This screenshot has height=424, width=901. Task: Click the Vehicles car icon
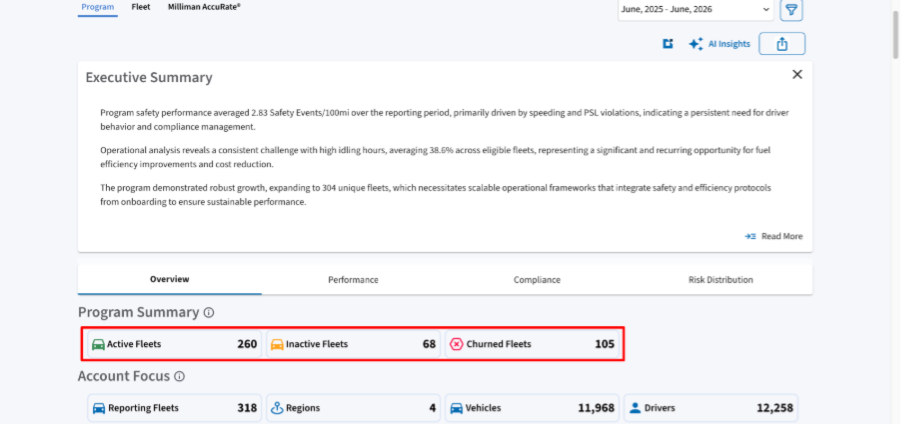coord(456,408)
